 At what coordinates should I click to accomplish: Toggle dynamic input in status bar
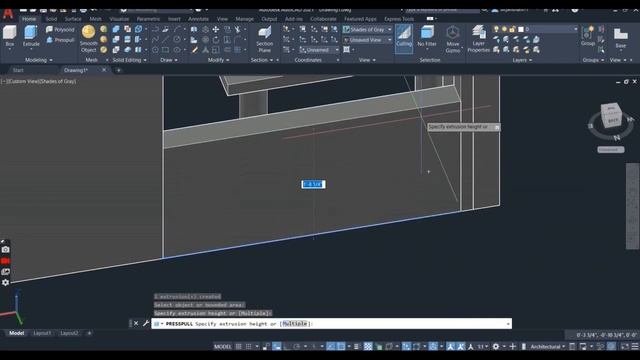tap(277, 347)
